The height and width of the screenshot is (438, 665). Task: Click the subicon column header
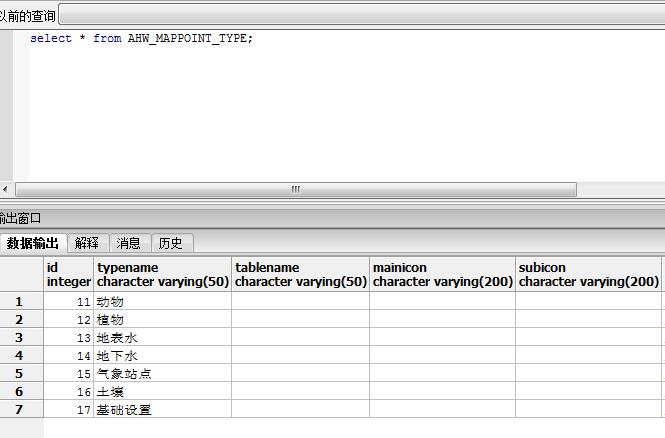588,274
